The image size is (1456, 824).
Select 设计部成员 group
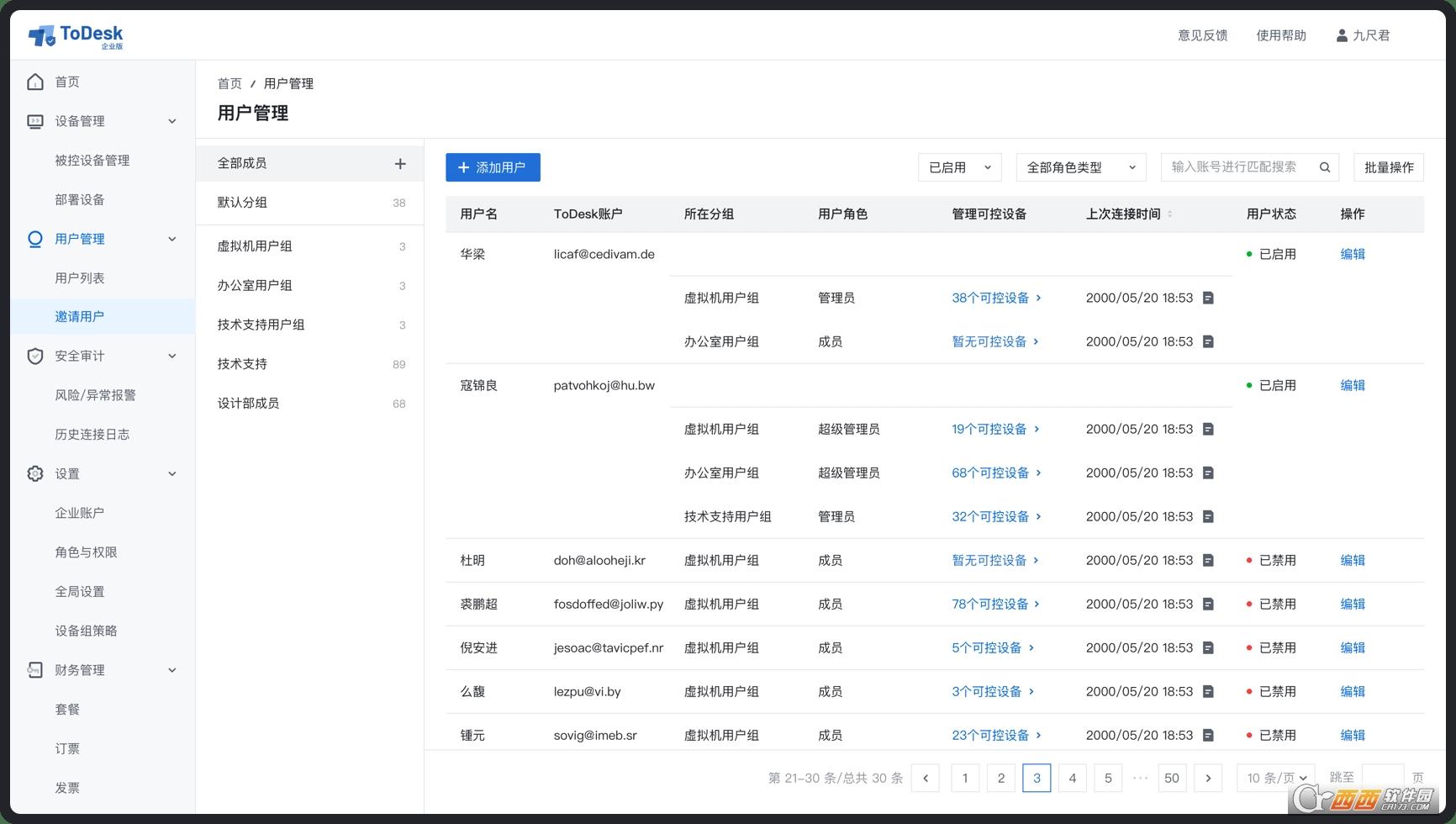coord(309,404)
